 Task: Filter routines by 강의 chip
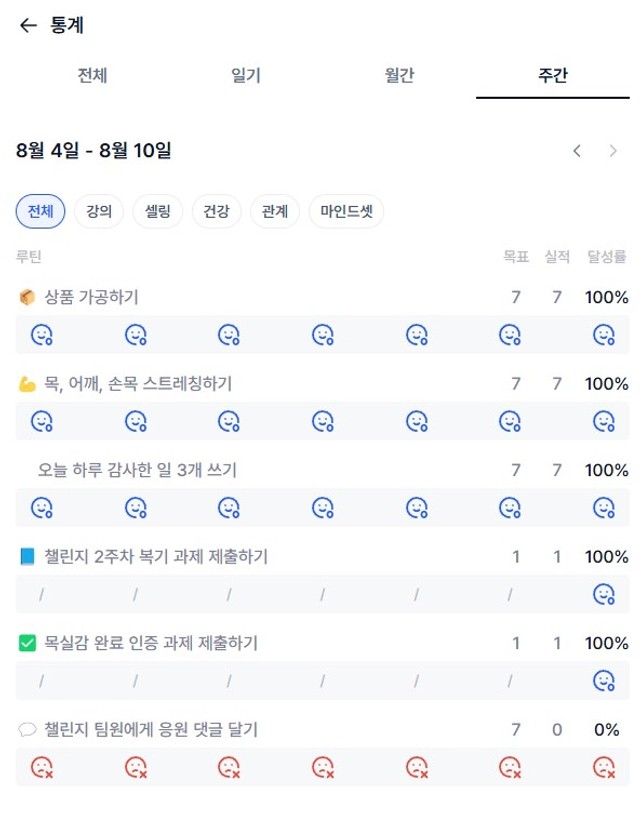click(x=99, y=211)
